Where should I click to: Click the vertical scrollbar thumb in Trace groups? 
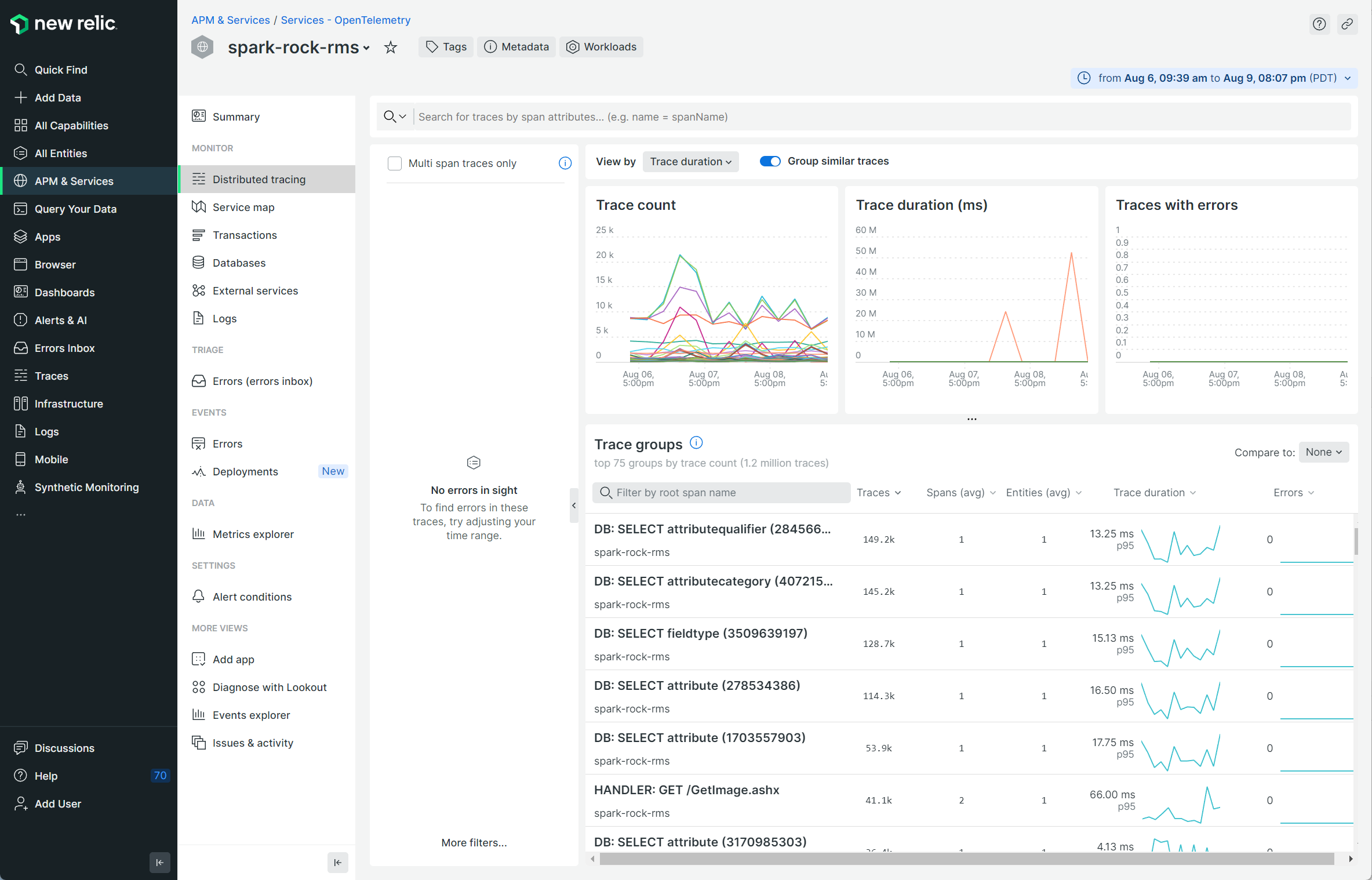1356,541
